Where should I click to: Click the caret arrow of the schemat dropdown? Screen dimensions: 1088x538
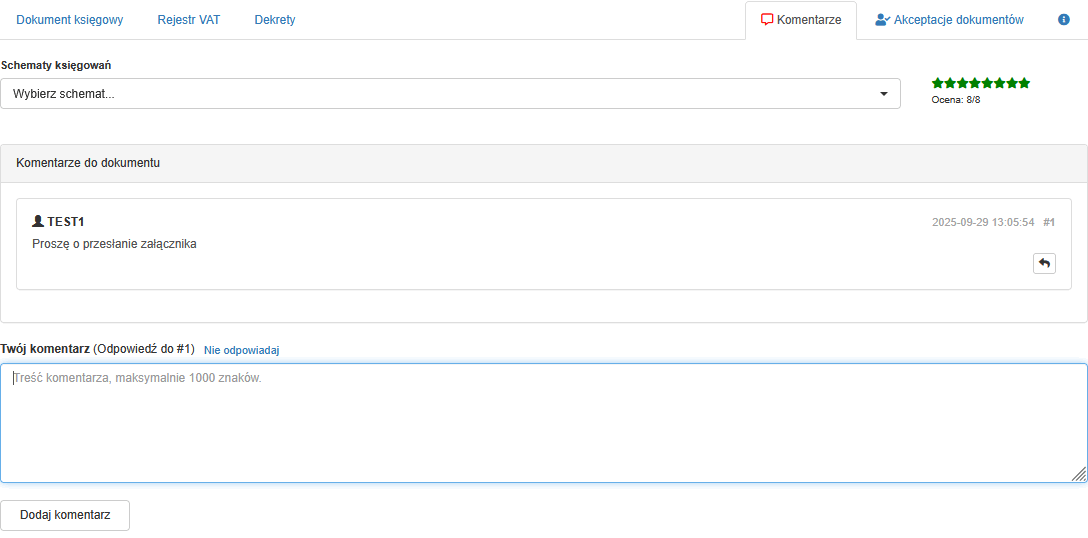pyautogui.click(x=884, y=94)
